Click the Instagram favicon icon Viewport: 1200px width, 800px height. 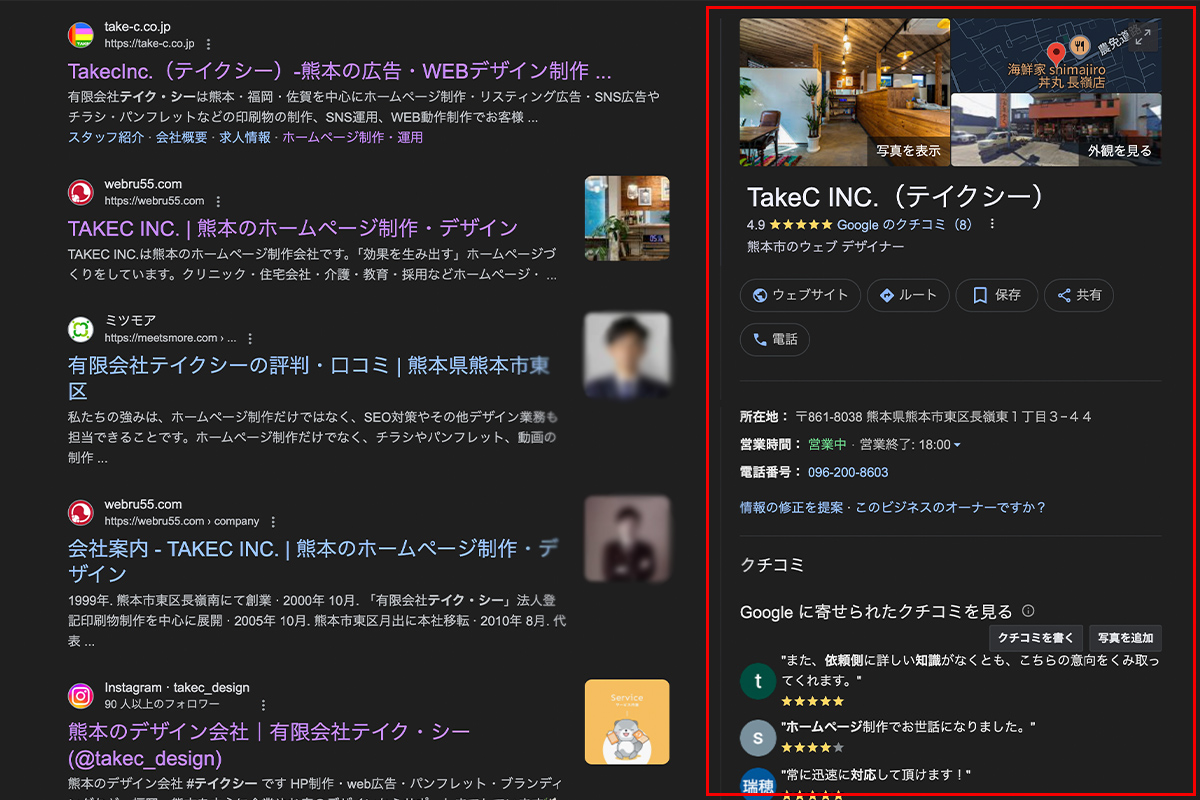click(81, 696)
